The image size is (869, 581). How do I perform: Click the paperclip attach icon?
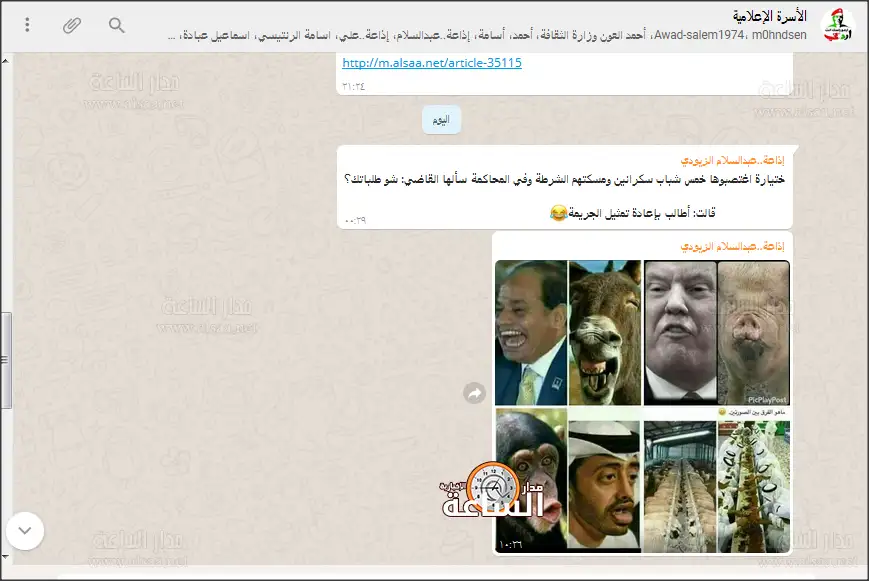click(72, 25)
